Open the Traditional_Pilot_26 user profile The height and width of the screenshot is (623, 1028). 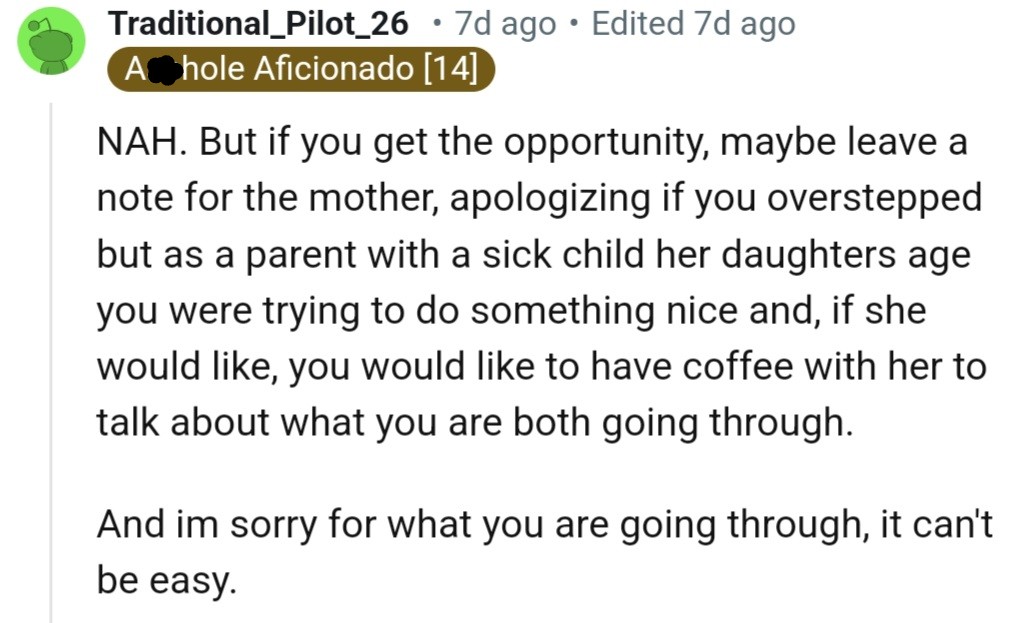(x=258, y=24)
